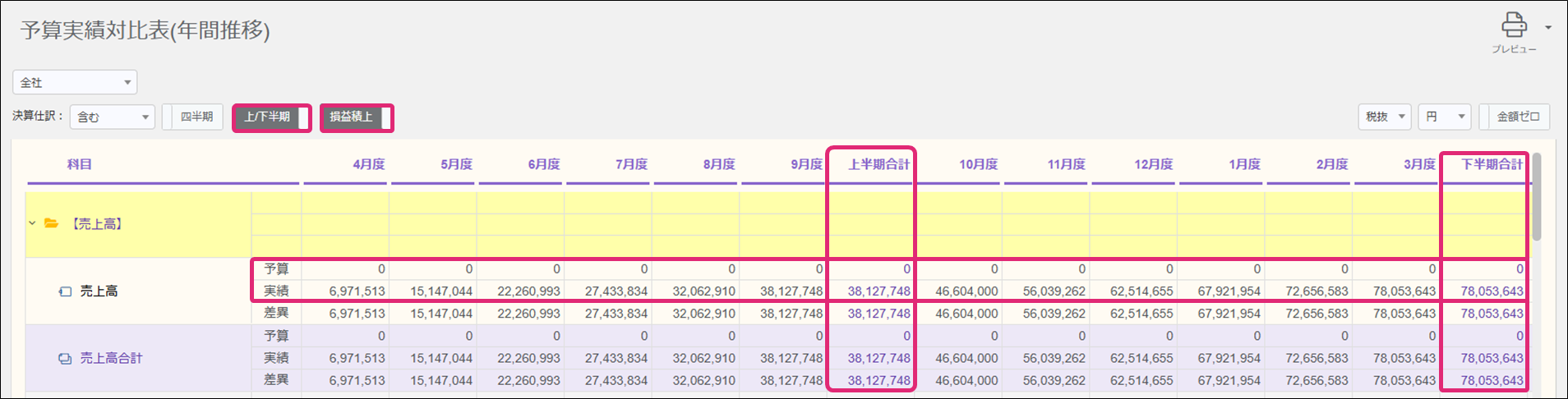The width and height of the screenshot is (1568, 399).
Task: Toggle the 四半期 switch
Action: (192, 117)
